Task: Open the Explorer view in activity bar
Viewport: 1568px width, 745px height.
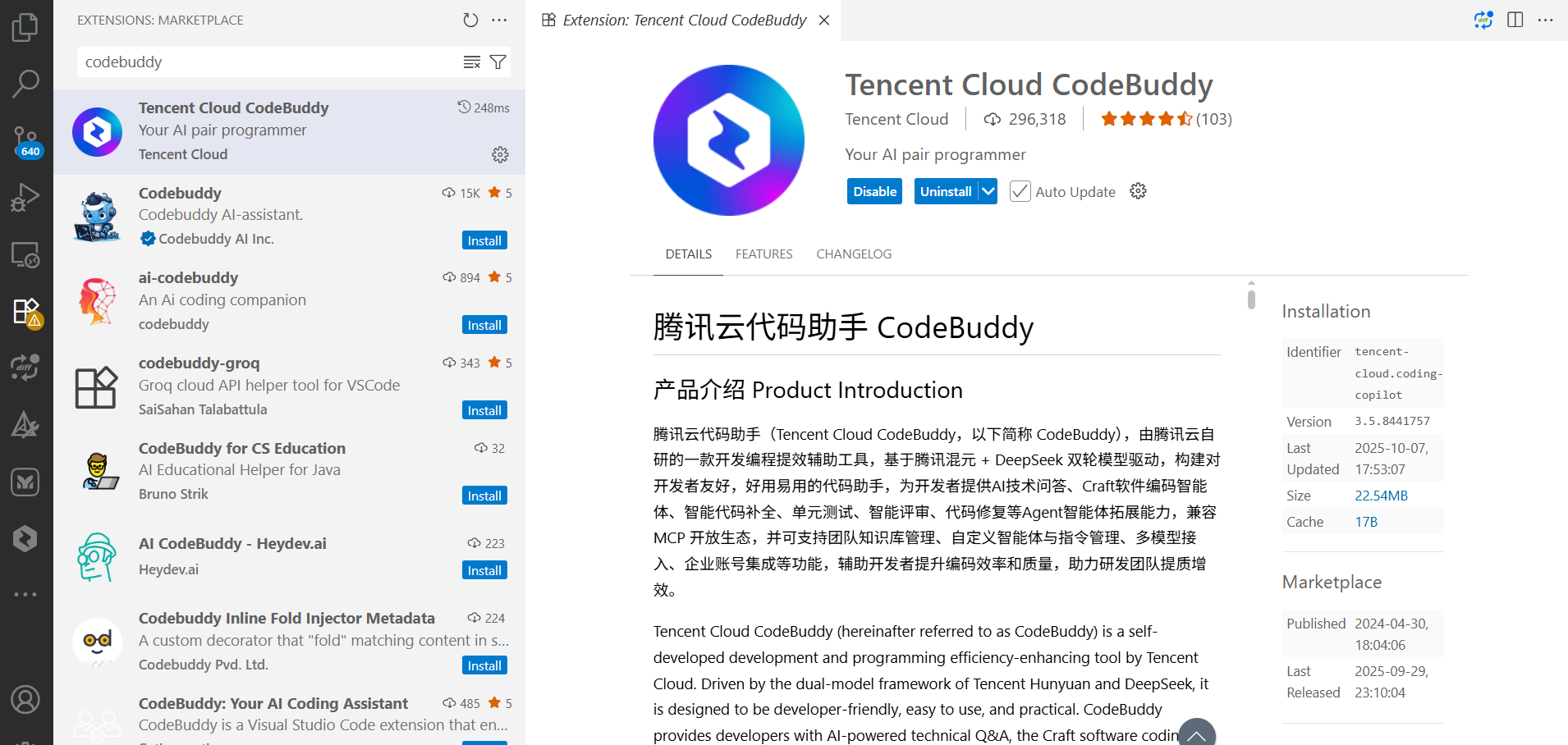Action: pos(25,27)
